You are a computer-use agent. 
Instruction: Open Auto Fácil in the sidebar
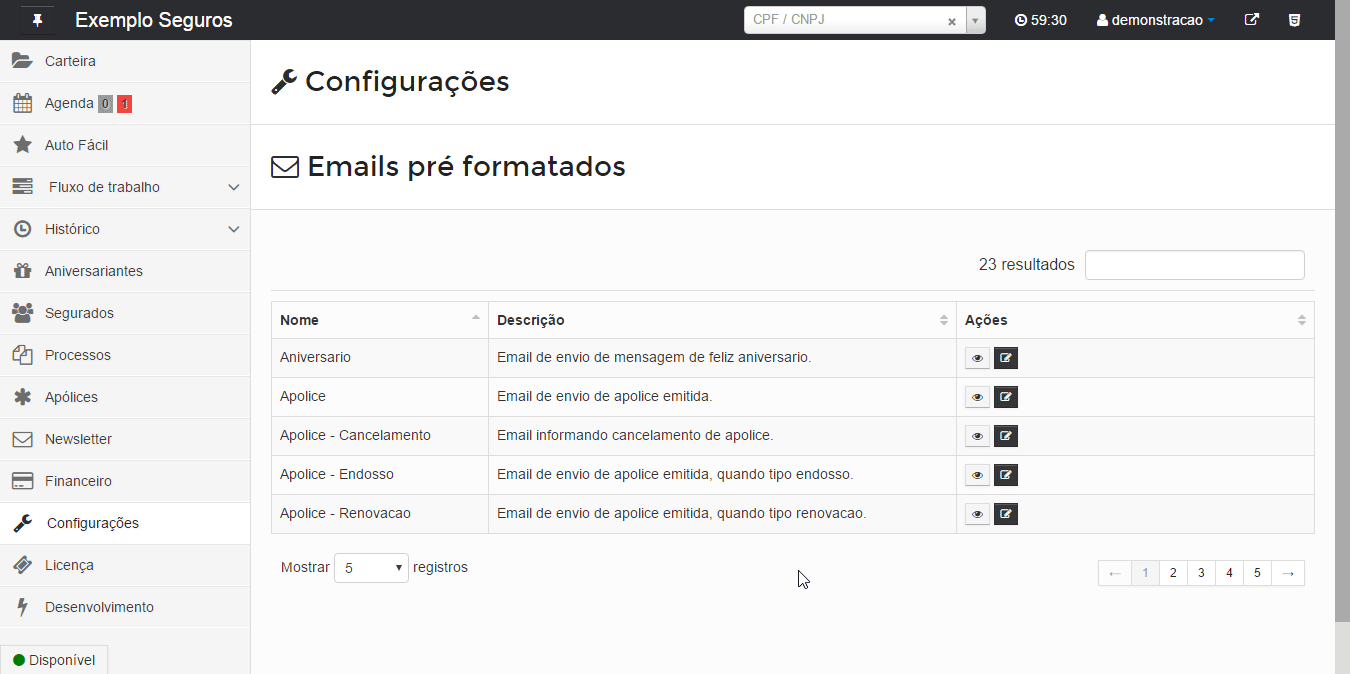click(125, 145)
